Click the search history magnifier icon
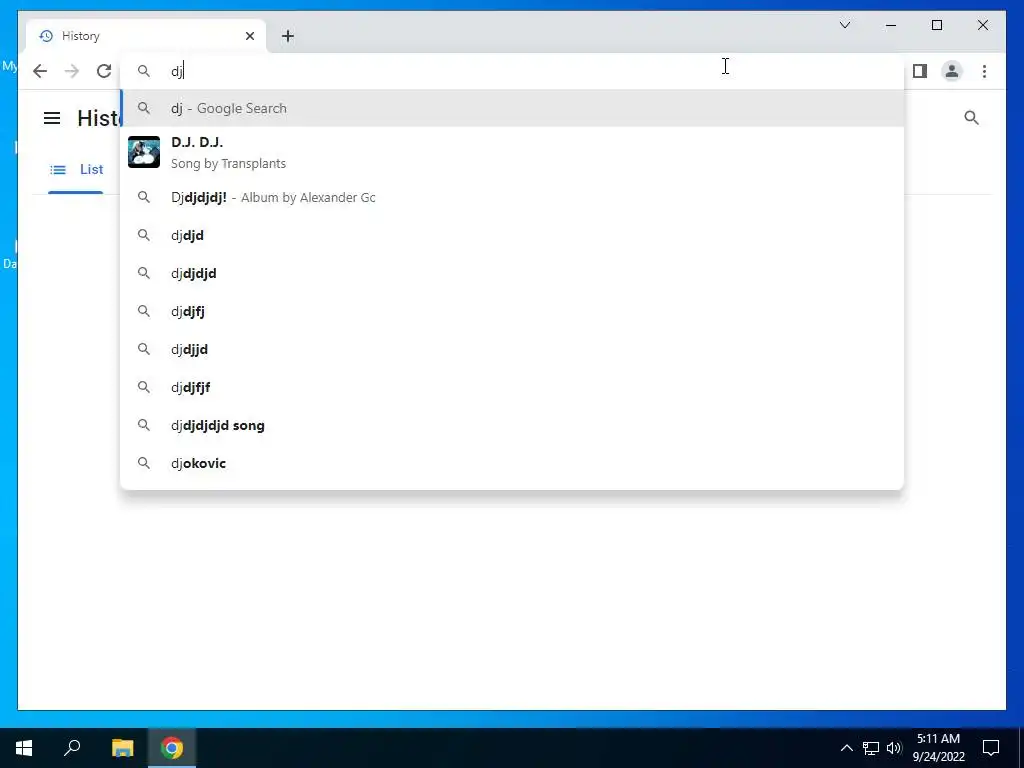1024x768 pixels. 971,118
